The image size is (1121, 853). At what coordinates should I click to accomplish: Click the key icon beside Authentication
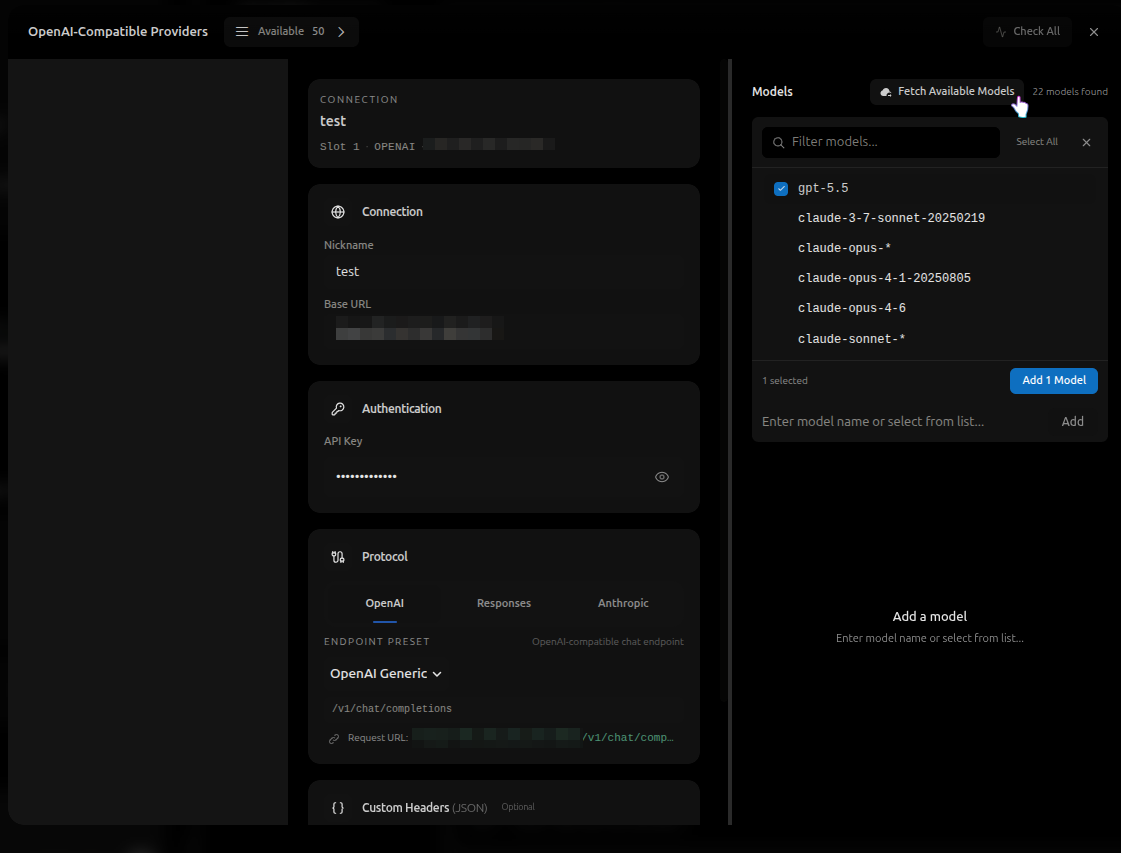click(338, 408)
